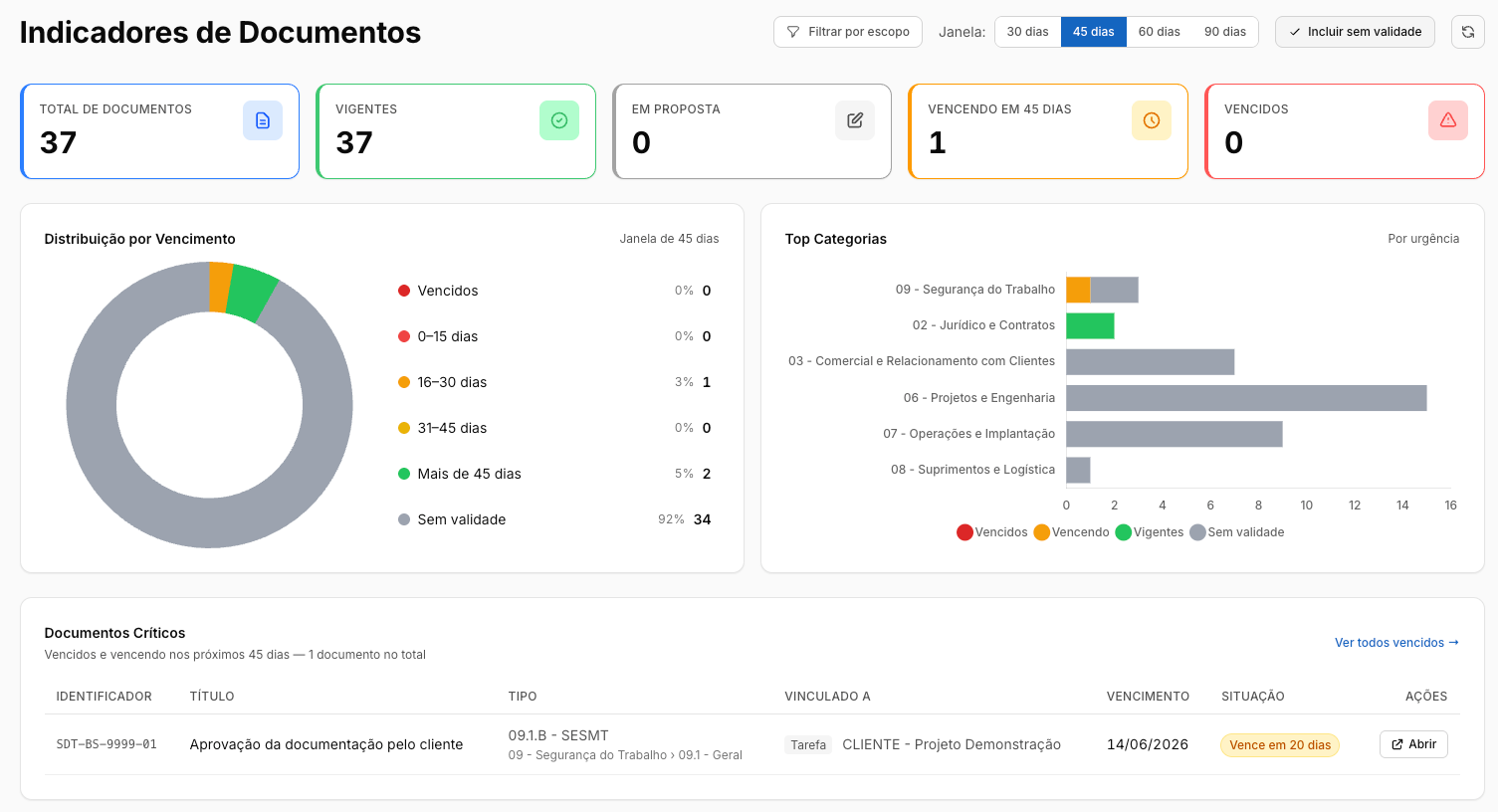Switch to the 90 dias window
The height and width of the screenshot is (812, 1498).
point(1225,32)
